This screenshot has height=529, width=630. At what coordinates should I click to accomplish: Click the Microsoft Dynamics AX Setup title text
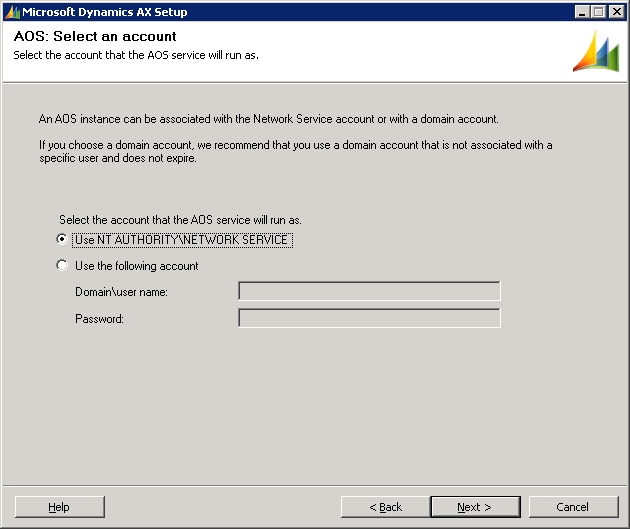pos(105,12)
